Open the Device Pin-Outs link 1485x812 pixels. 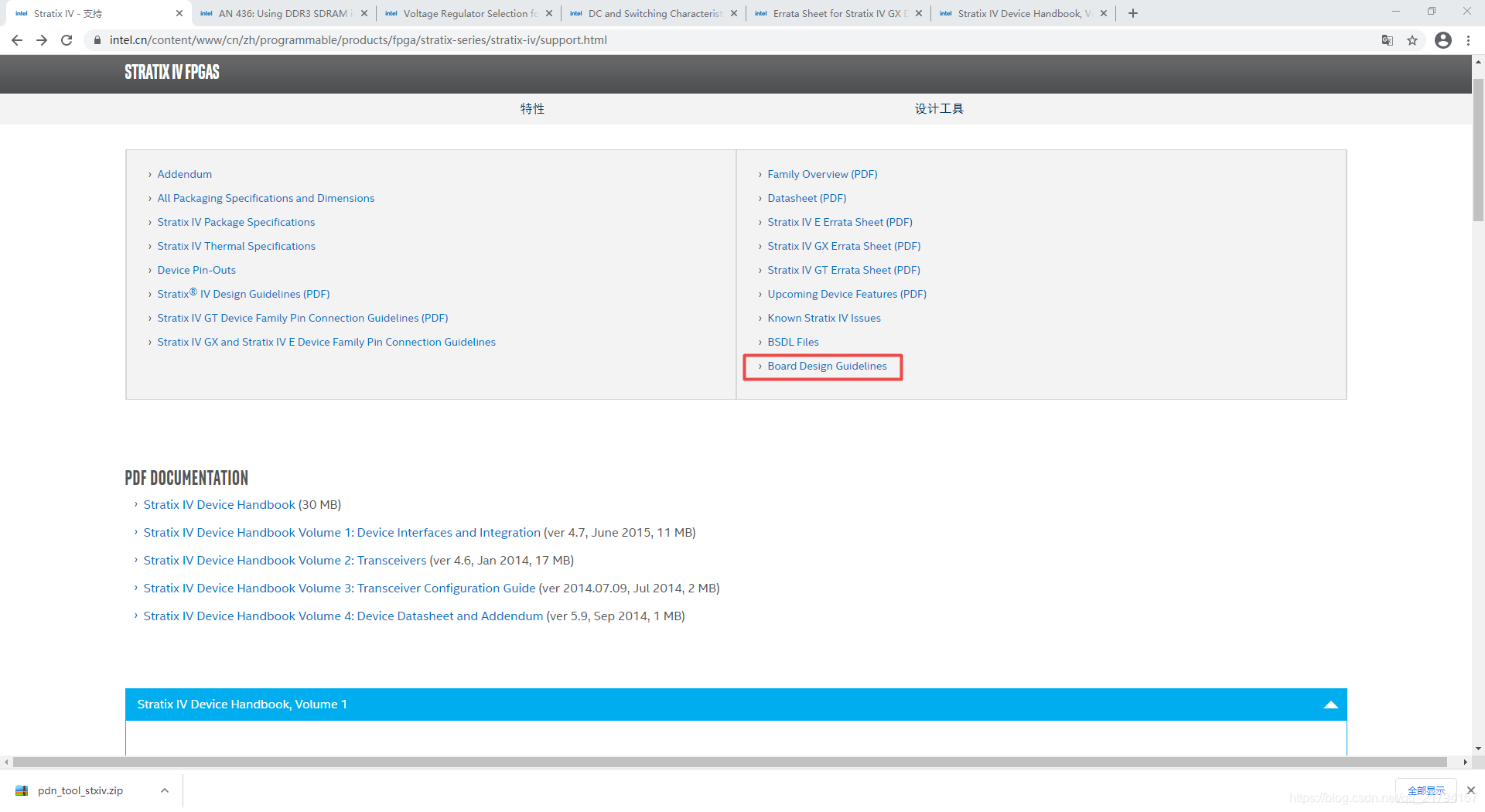(x=196, y=270)
